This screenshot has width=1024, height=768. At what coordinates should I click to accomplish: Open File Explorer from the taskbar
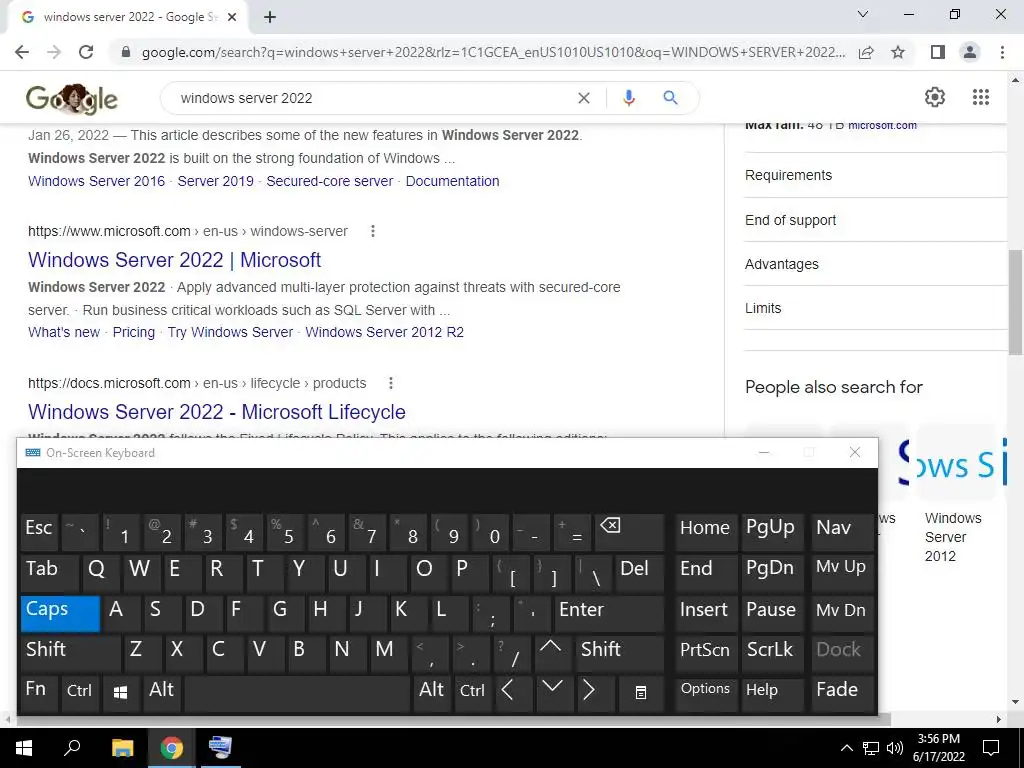pos(122,748)
